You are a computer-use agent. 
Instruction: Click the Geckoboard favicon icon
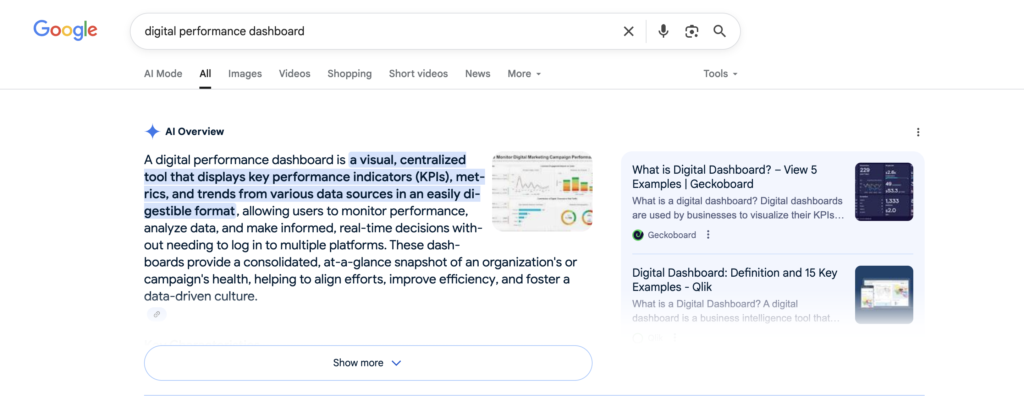(x=639, y=235)
